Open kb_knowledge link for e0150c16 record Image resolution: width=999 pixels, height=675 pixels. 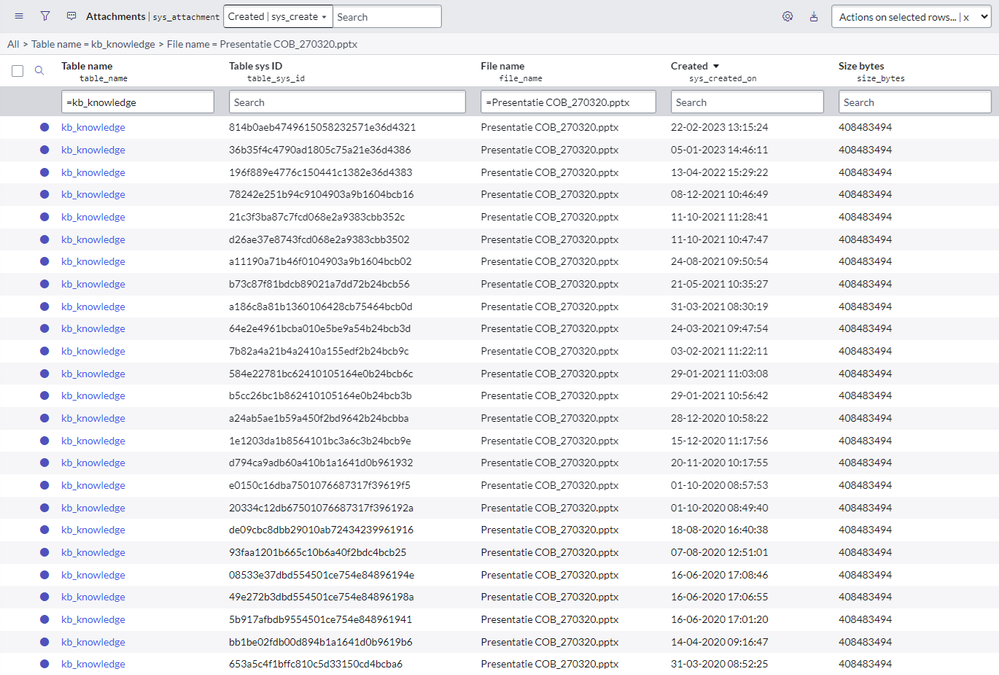(93, 485)
